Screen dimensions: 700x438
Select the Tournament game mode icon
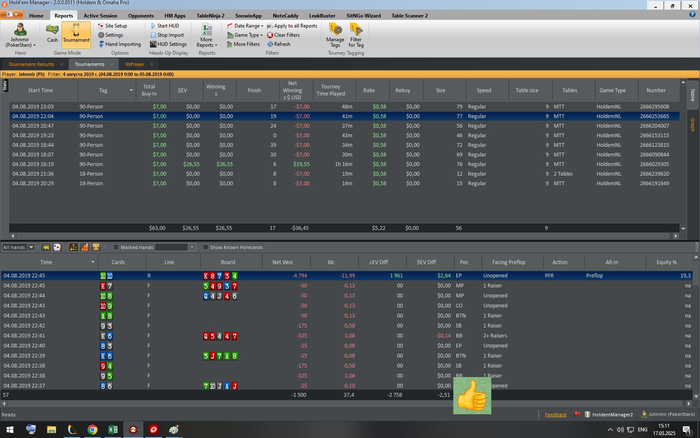click(76, 34)
